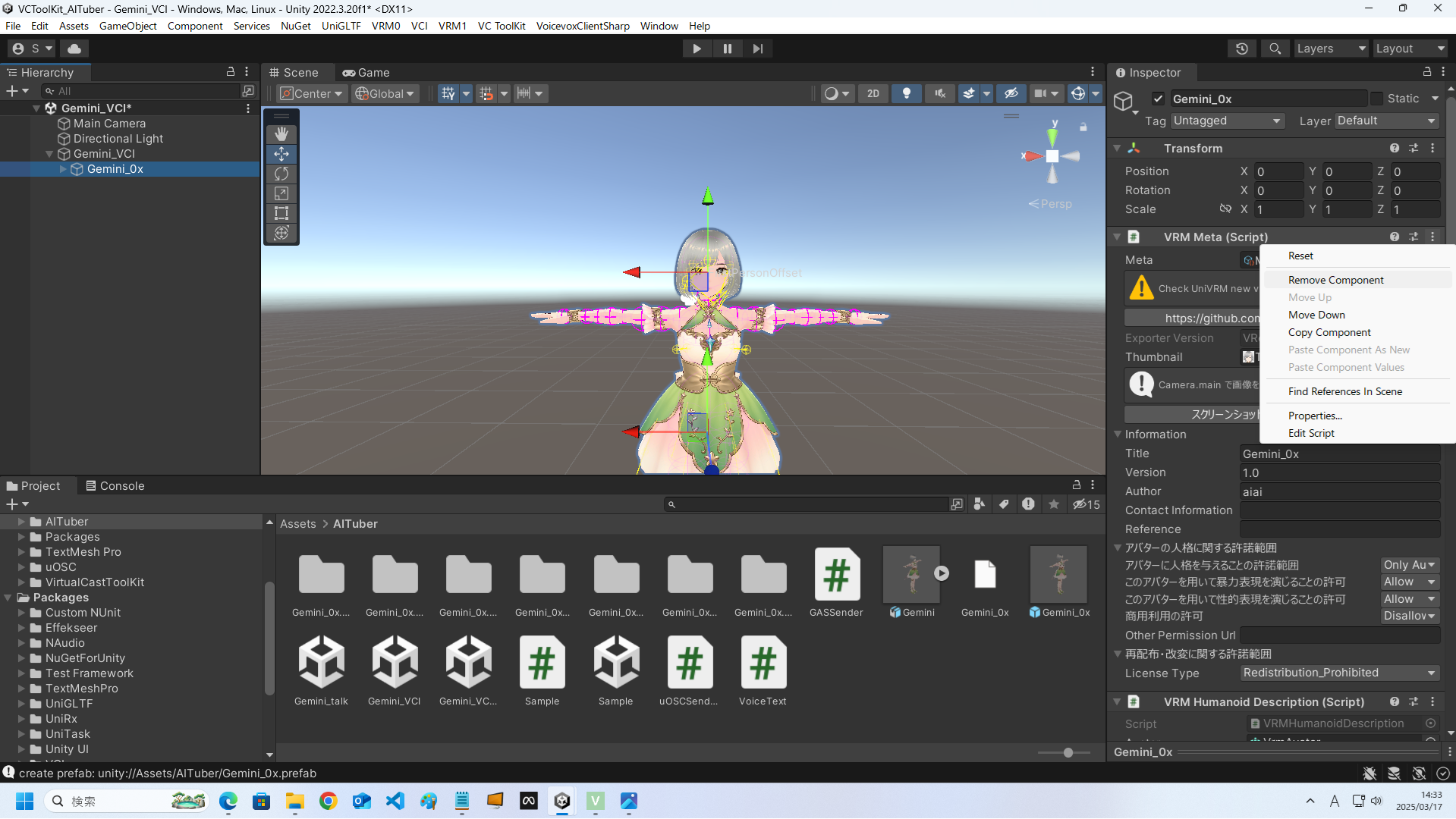Open Transform component preset icon

[1414, 149]
